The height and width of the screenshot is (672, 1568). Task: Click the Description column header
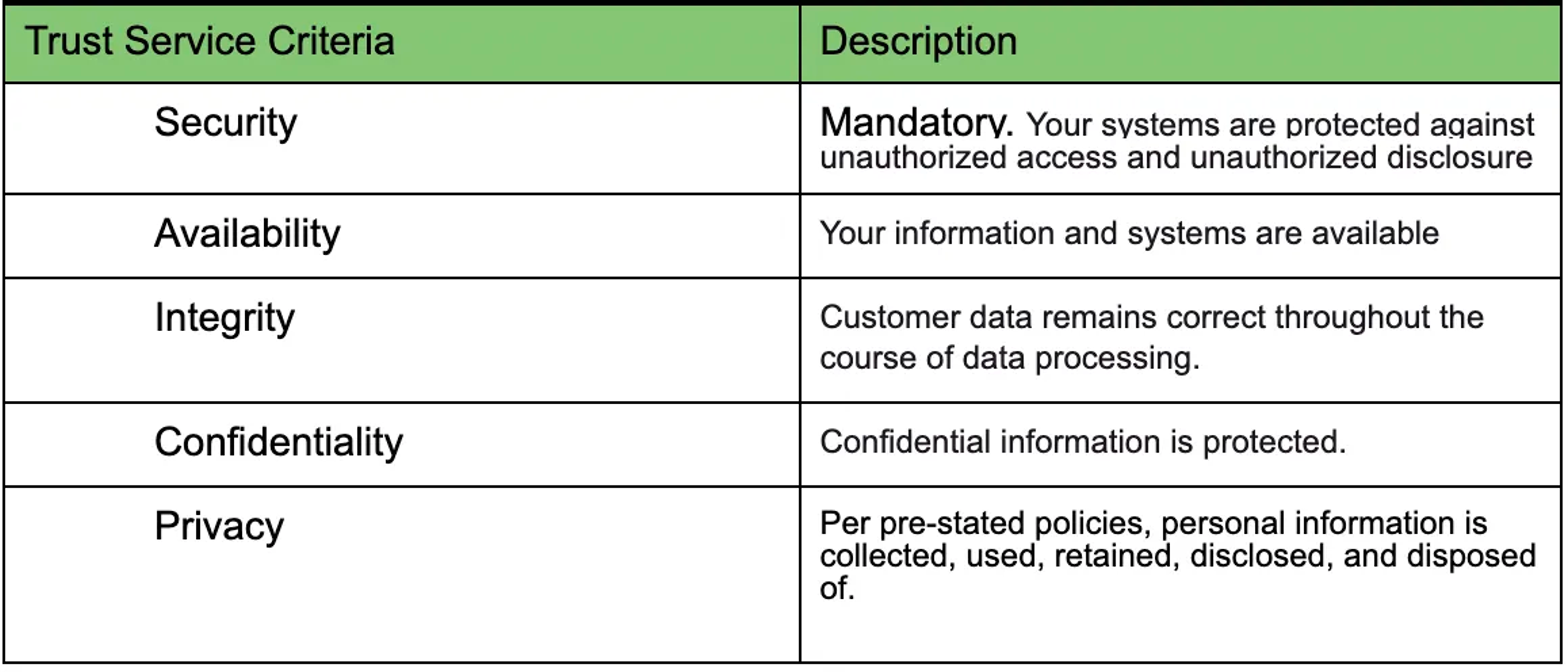(918, 41)
